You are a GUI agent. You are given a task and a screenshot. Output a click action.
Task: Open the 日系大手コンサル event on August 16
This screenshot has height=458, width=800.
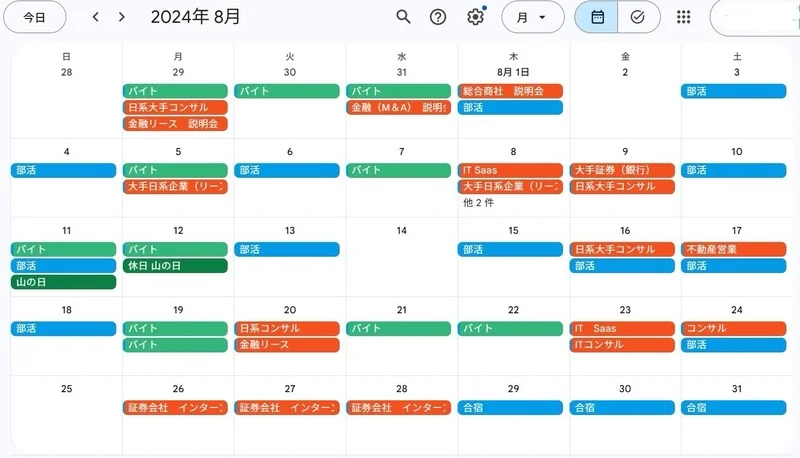tap(622, 249)
